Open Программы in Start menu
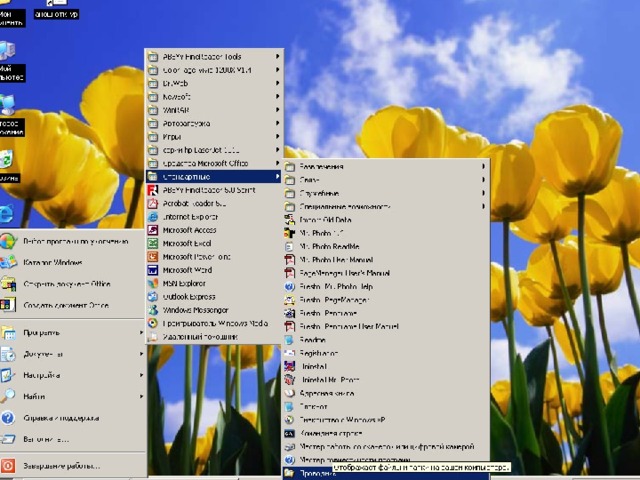This screenshot has height=480, width=640. click(73, 333)
